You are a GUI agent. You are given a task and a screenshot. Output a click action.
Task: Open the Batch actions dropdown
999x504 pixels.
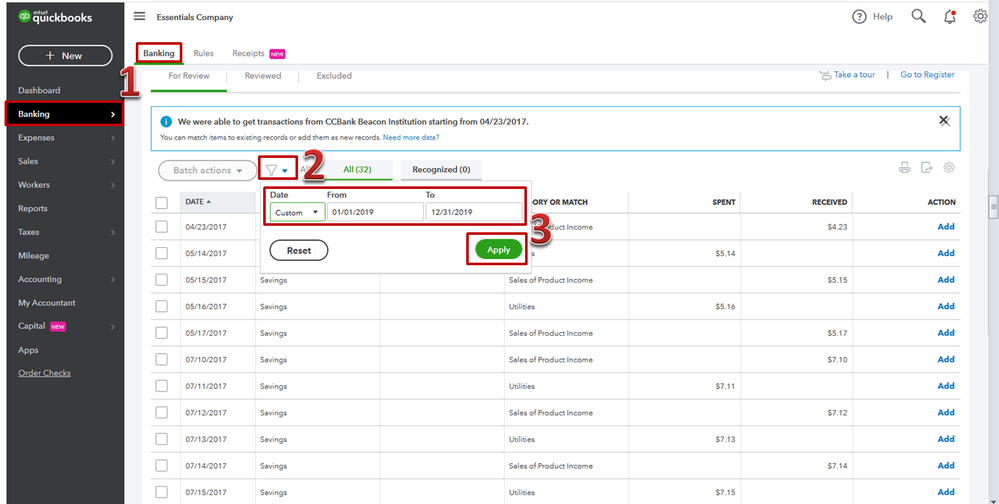point(207,170)
